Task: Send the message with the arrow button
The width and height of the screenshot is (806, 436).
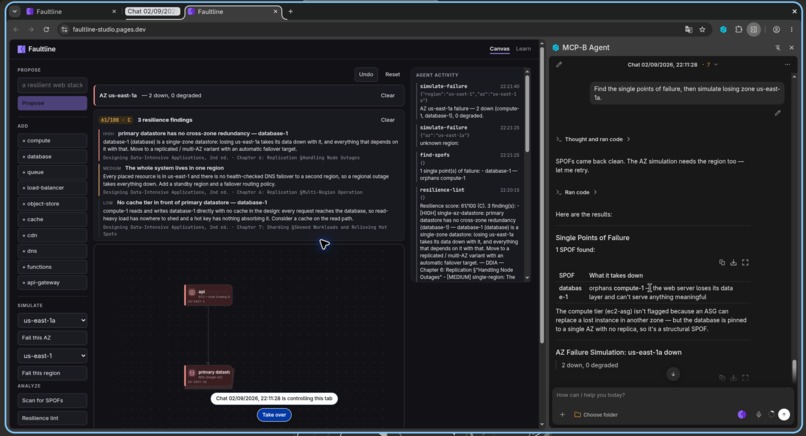Action: (783, 414)
